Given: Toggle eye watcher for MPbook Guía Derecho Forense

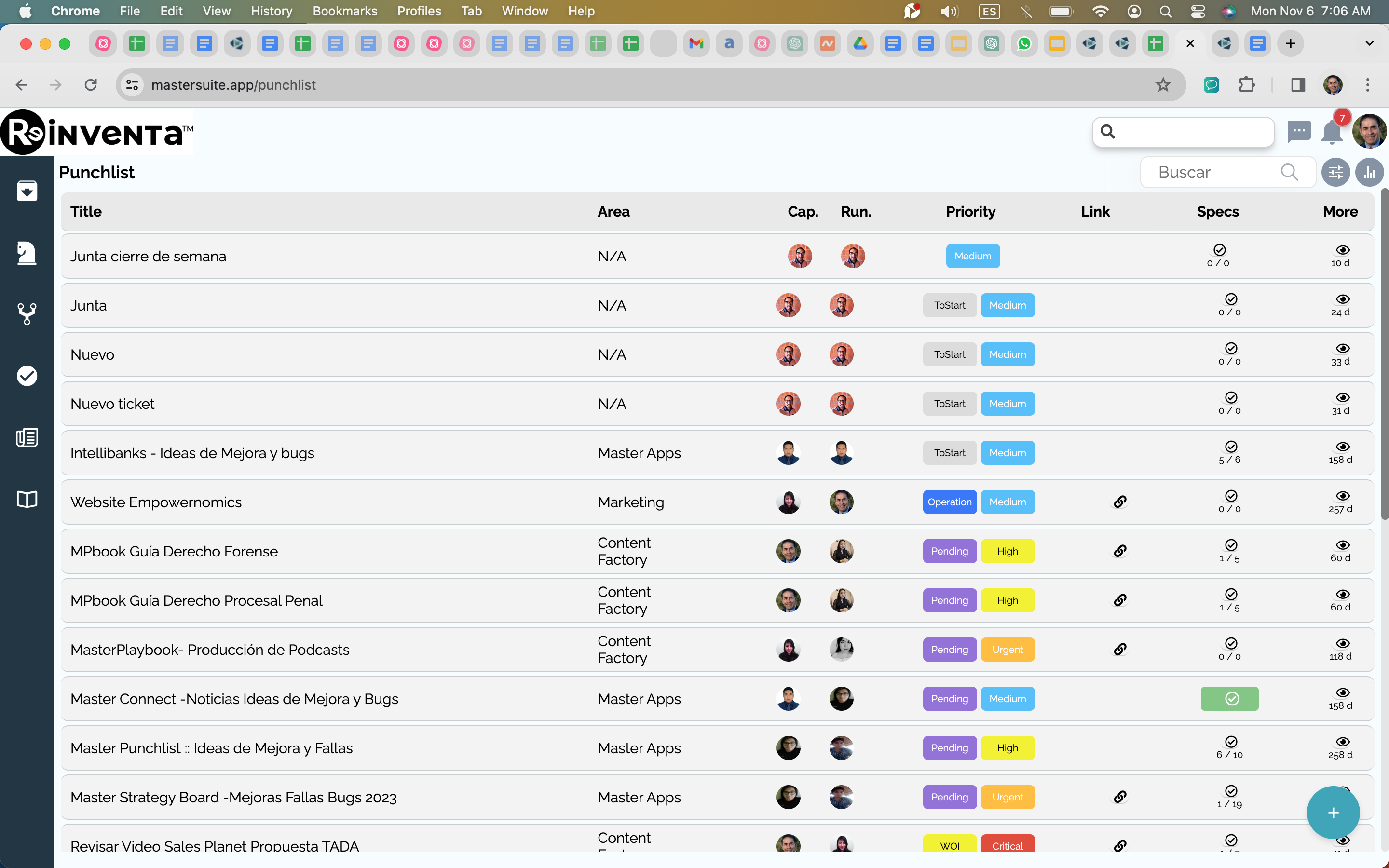Looking at the screenshot, I should pyautogui.click(x=1343, y=545).
